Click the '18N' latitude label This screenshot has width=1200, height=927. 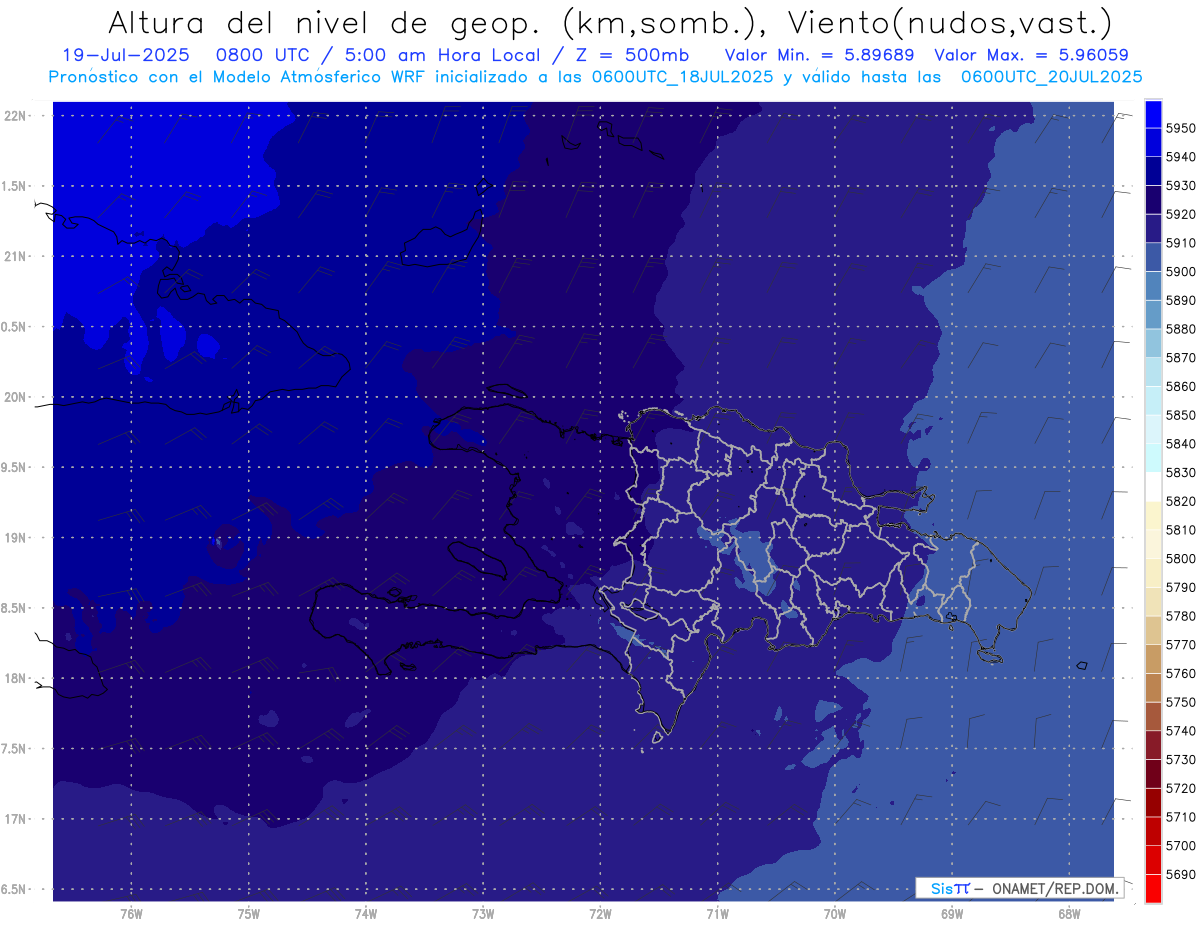(x=16, y=678)
